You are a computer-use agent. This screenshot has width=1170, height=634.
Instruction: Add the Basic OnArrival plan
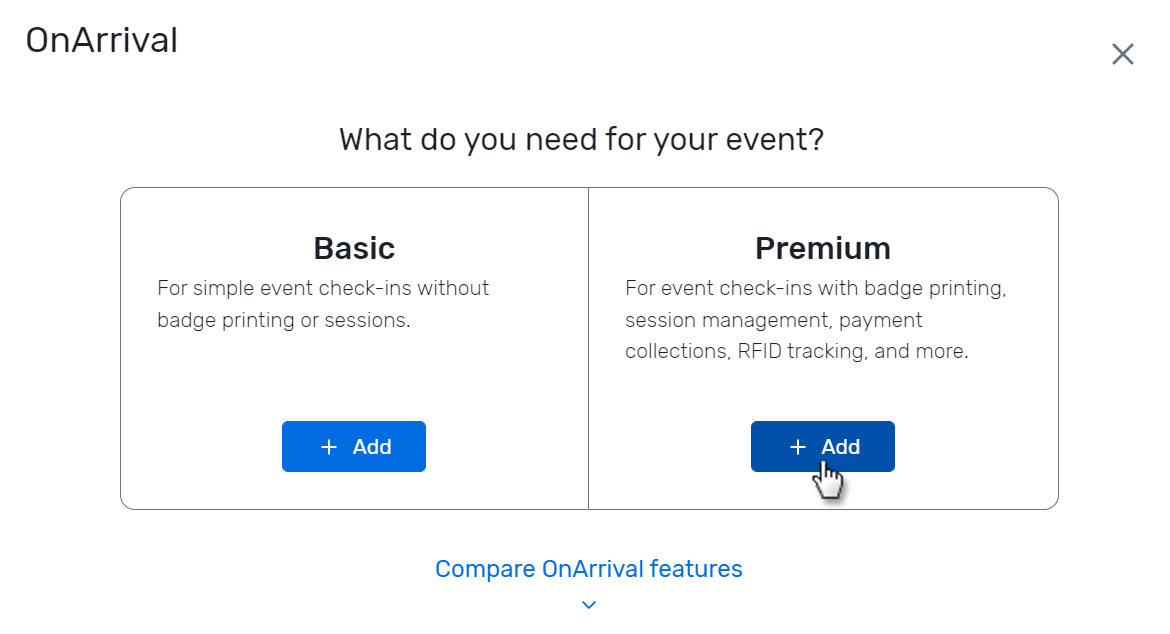click(x=354, y=446)
